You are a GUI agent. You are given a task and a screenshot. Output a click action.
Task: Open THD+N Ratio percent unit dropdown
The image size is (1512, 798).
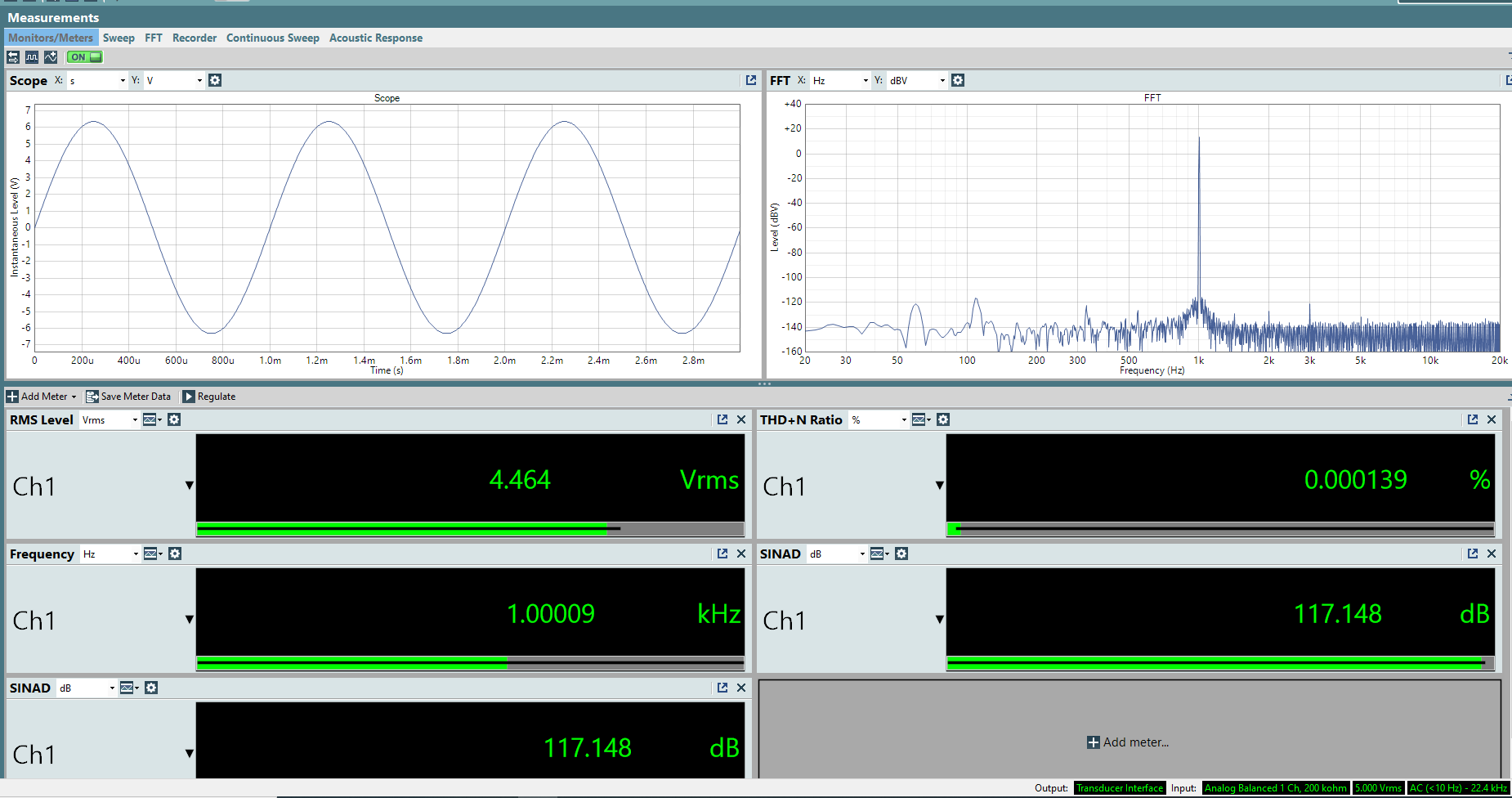point(879,419)
